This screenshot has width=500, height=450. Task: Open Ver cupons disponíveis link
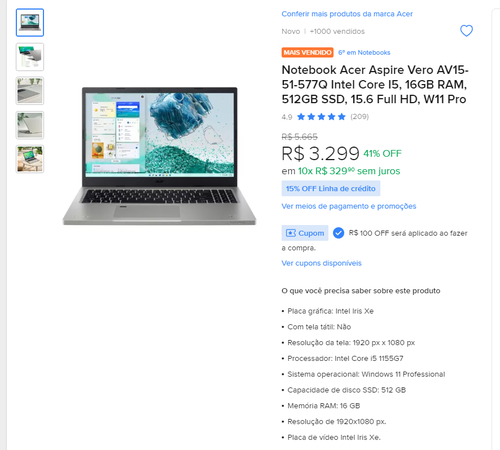[x=321, y=263]
